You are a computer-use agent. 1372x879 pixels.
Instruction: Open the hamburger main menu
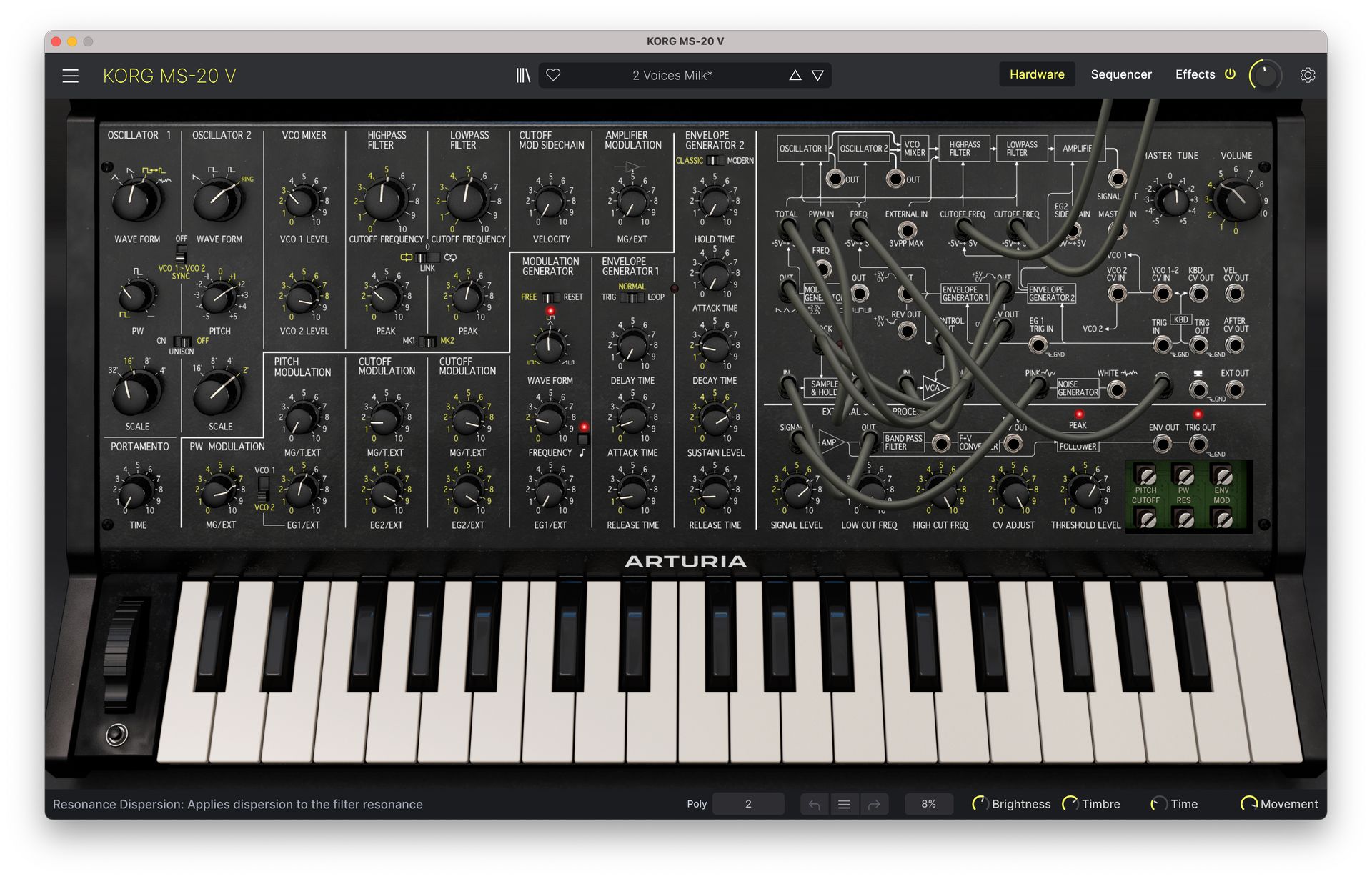coord(70,75)
